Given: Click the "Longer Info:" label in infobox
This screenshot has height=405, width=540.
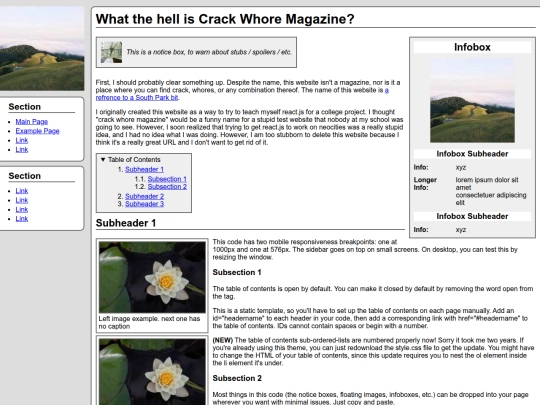Looking at the screenshot, I should pyautogui.click(x=425, y=184).
